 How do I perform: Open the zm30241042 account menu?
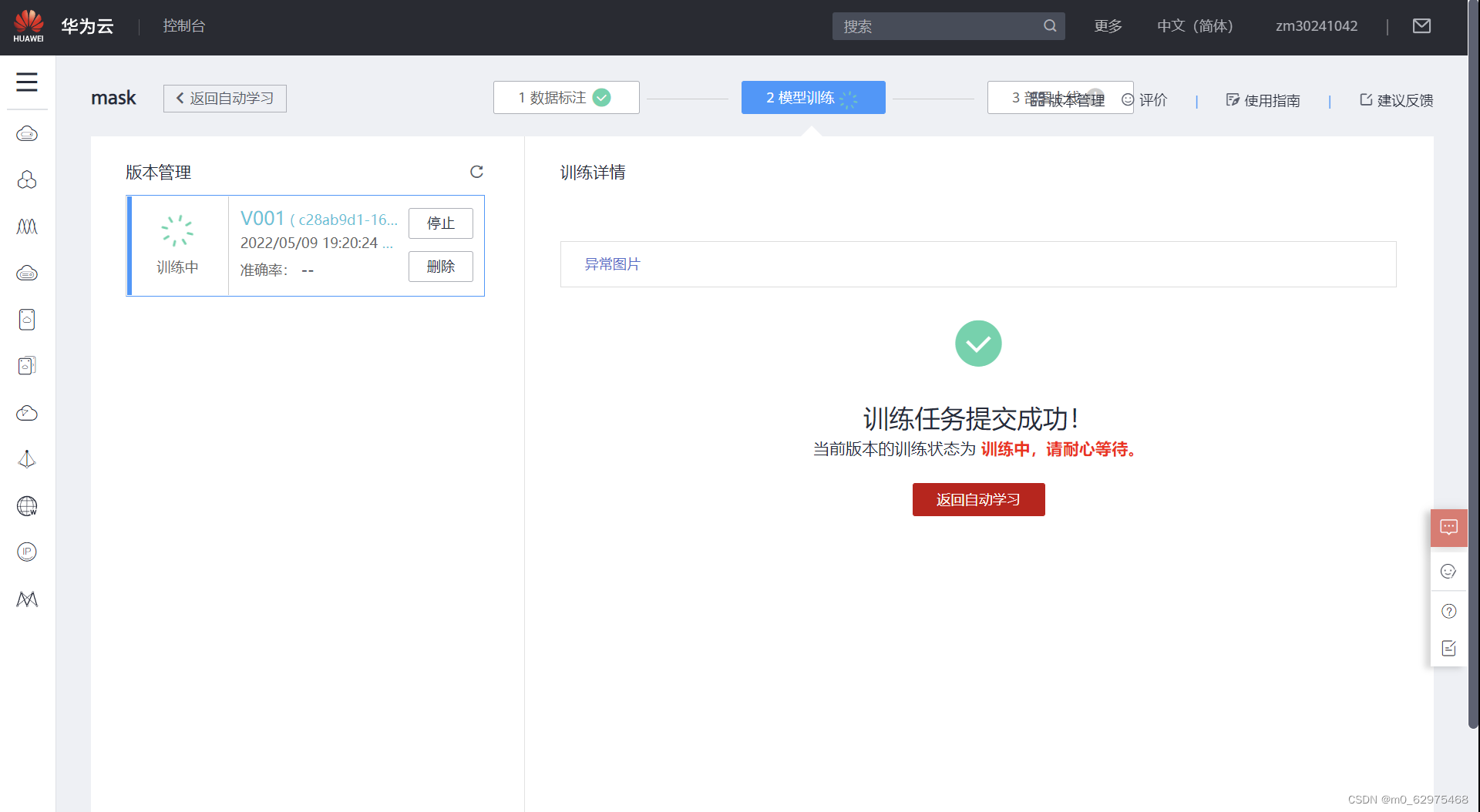pyautogui.click(x=1317, y=26)
